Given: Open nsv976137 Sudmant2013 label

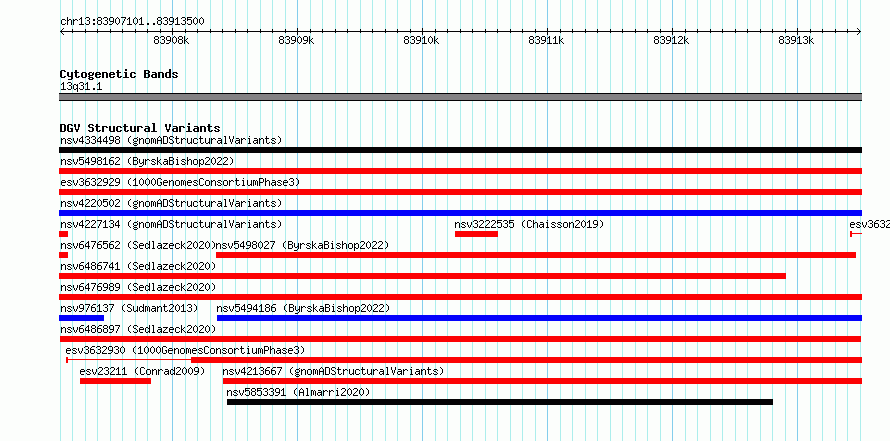Looking at the screenshot, I should click(129, 308).
